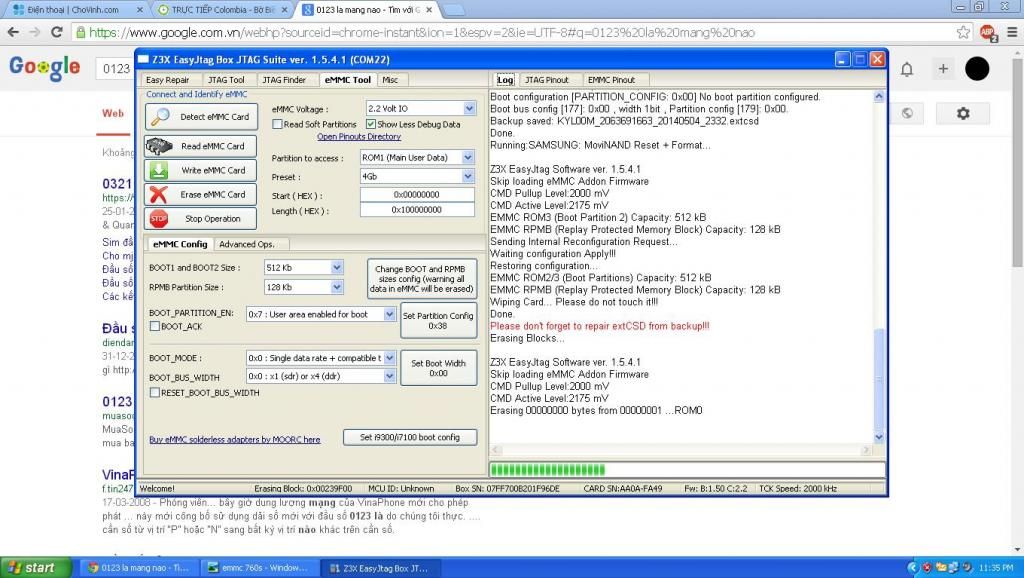Viewport: 1024px width, 578px height.
Task: Expand Partition to access dropdown
Action: (468, 157)
